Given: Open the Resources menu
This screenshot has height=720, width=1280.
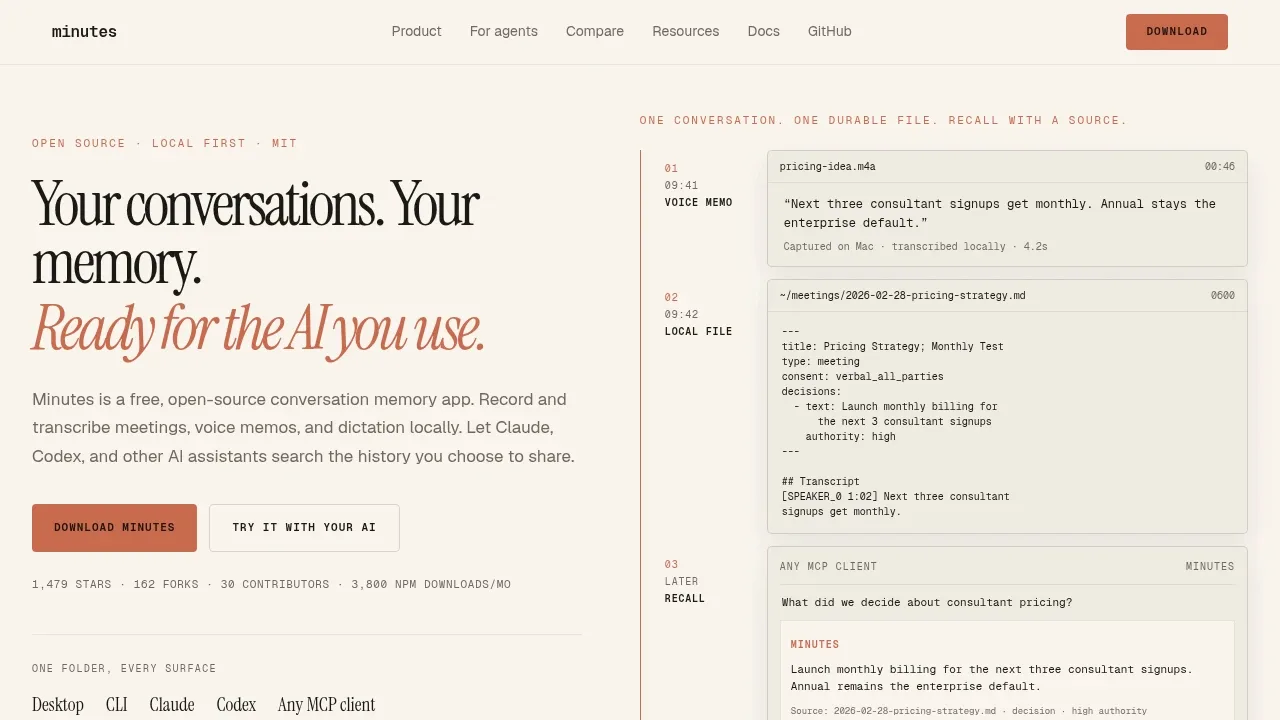Looking at the screenshot, I should (686, 32).
